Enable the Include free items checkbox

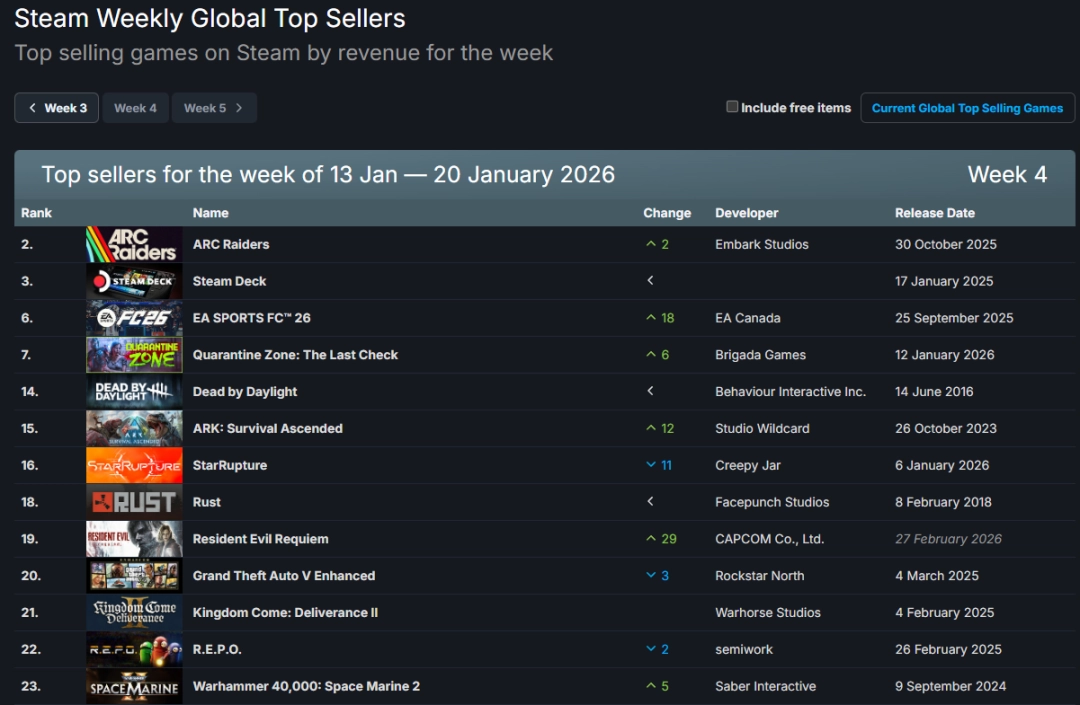[732, 107]
